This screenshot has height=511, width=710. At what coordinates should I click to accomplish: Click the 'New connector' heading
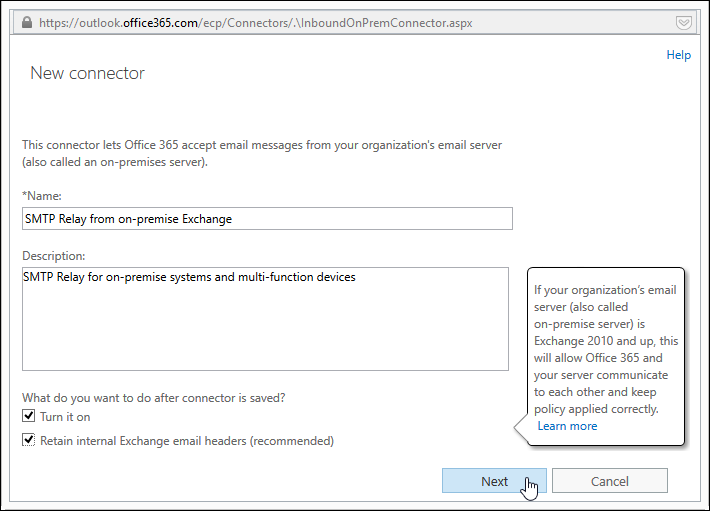[87, 73]
